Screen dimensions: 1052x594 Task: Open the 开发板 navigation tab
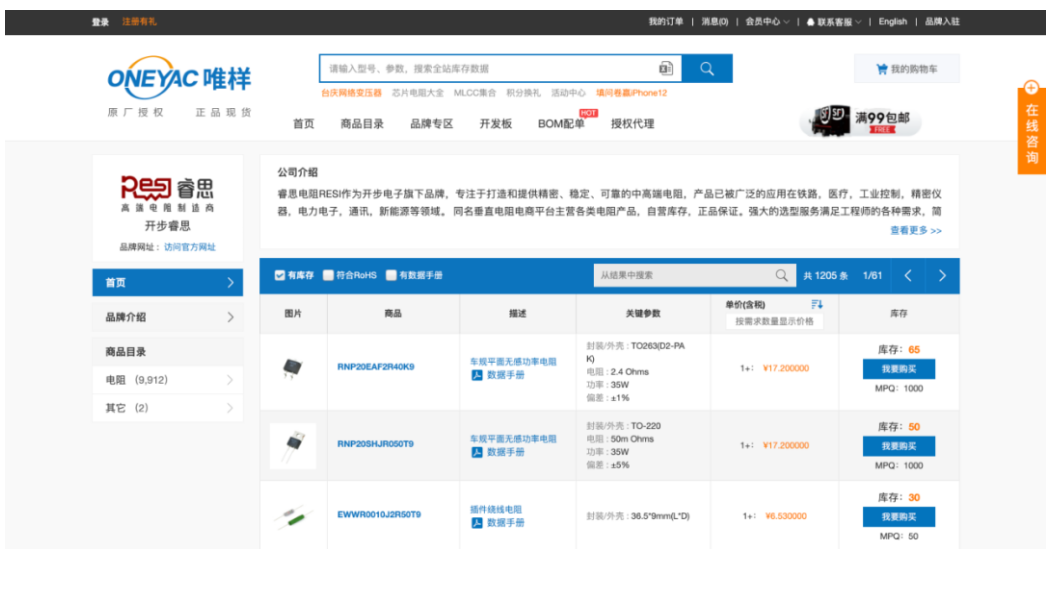[495, 123]
